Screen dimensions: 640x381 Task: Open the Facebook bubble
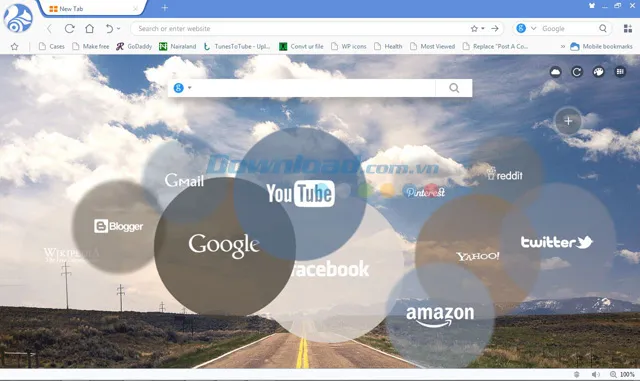pos(331,270)
